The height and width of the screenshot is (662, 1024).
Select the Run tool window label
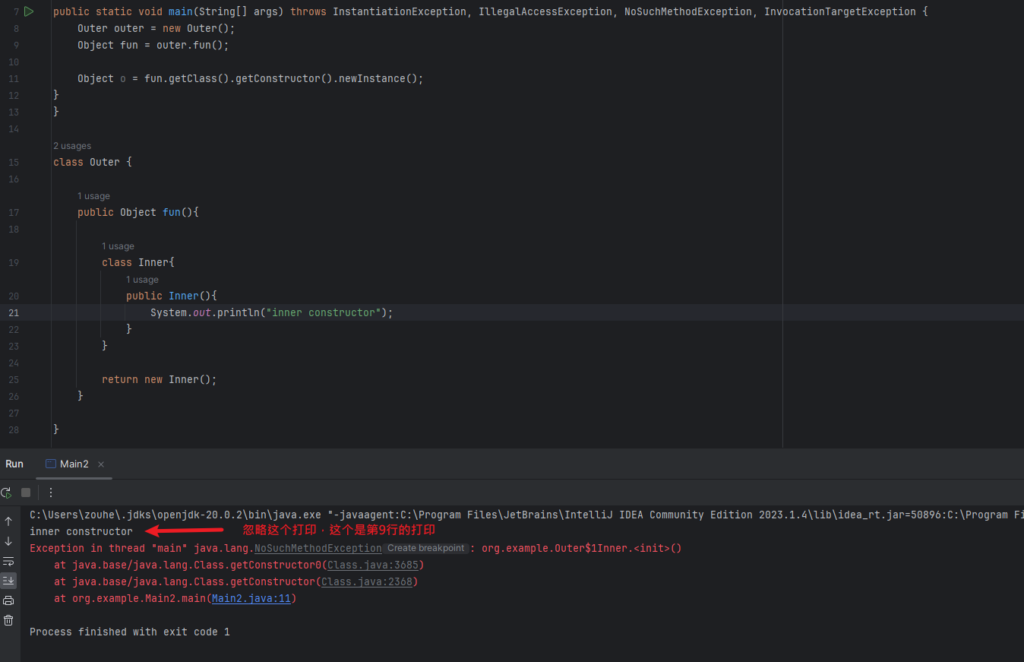(14, 464)
